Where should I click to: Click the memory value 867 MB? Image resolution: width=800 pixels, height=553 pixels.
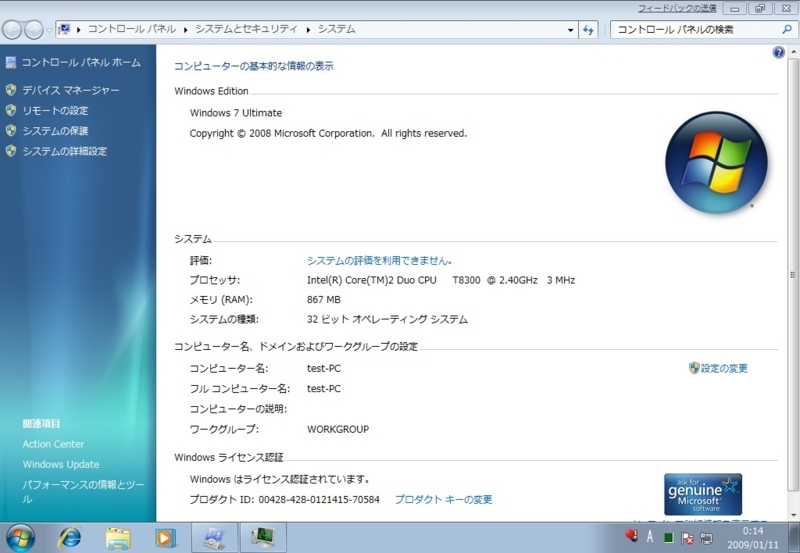point(323,299)
